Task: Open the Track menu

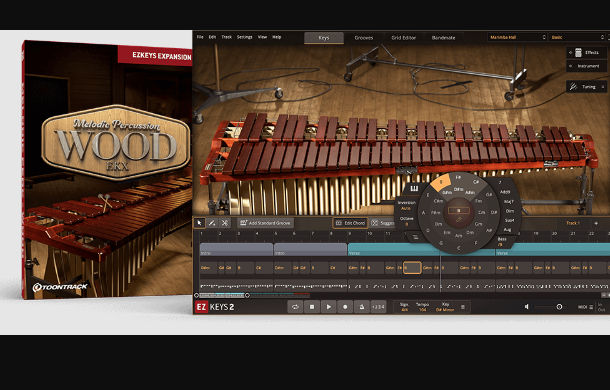Action: click(x=226, y=37)
